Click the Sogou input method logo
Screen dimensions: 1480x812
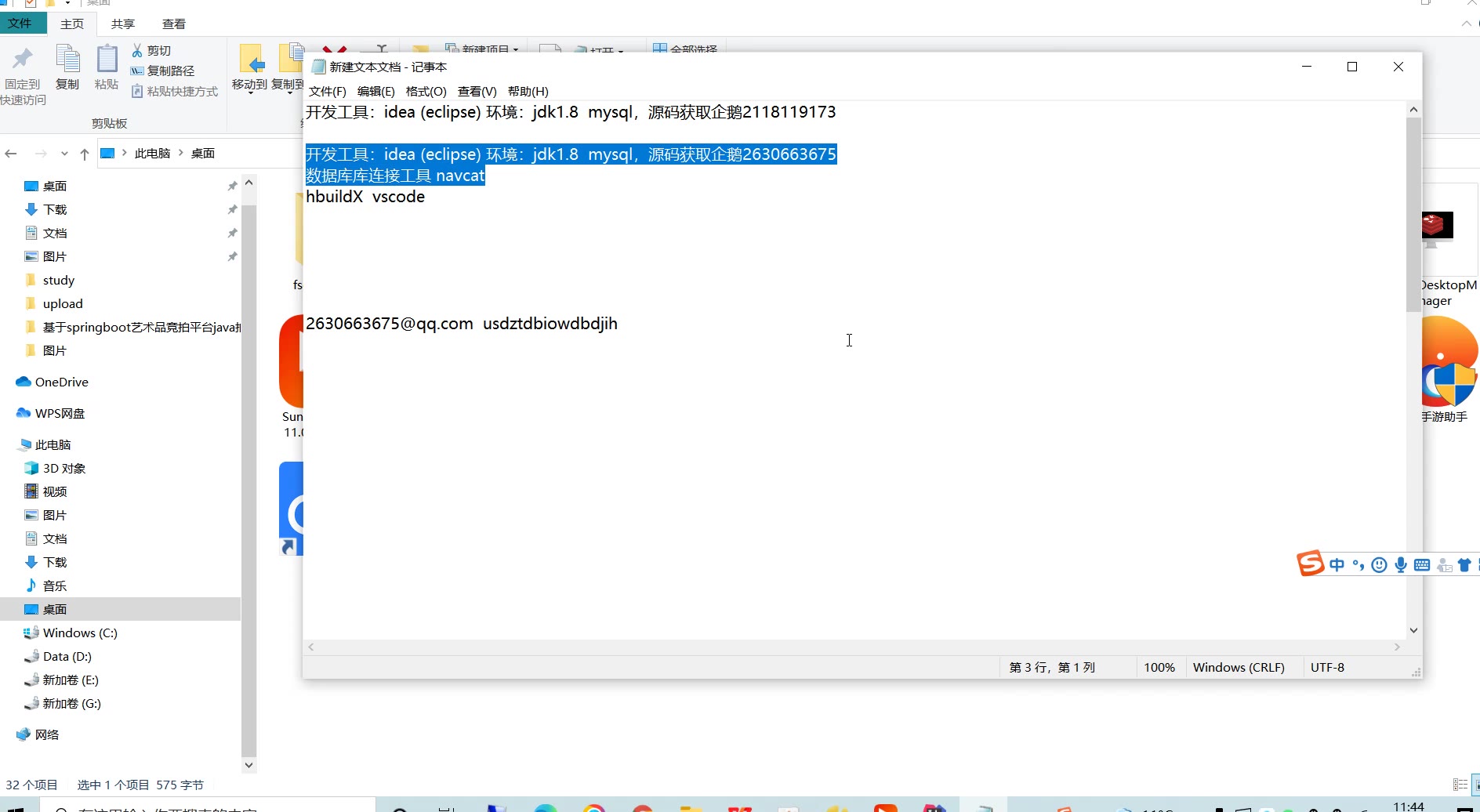[1310, 564]
